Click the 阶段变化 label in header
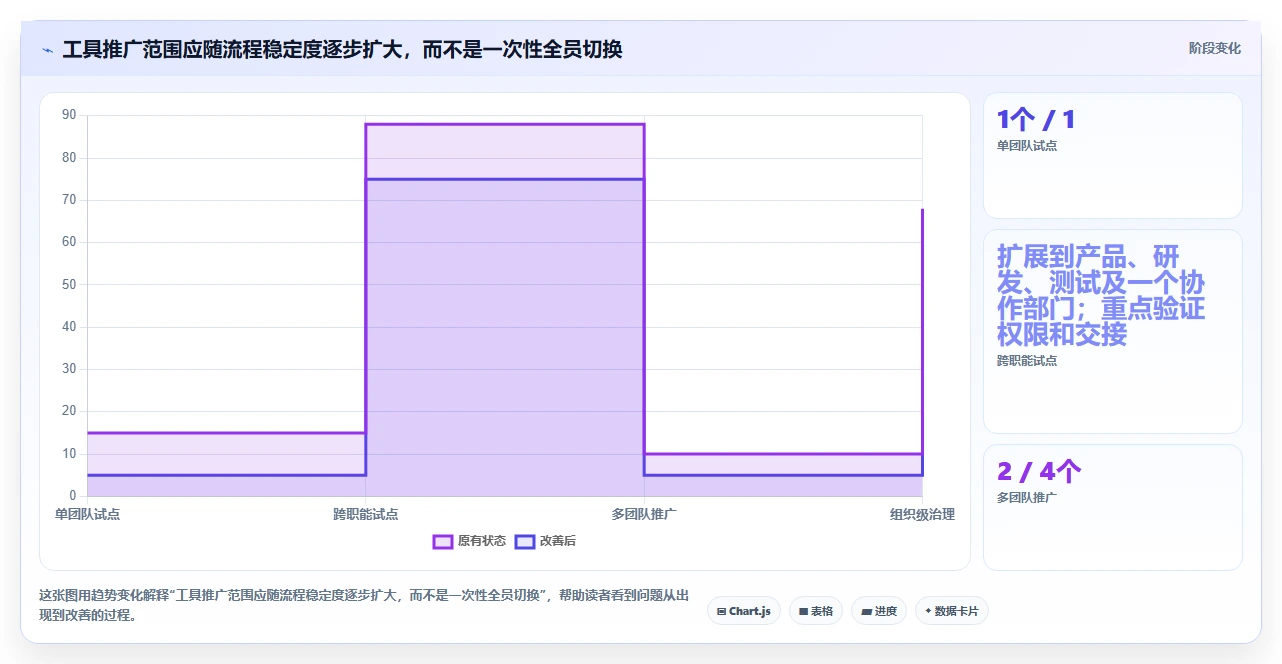 (1215, 48)
